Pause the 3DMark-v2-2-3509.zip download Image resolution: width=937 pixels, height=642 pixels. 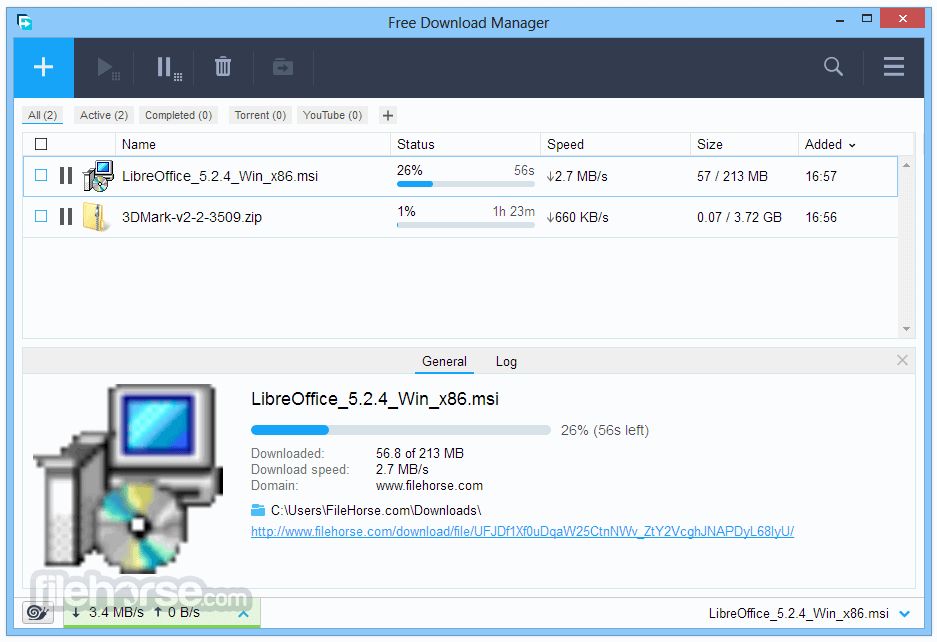(x=66, y=216)
